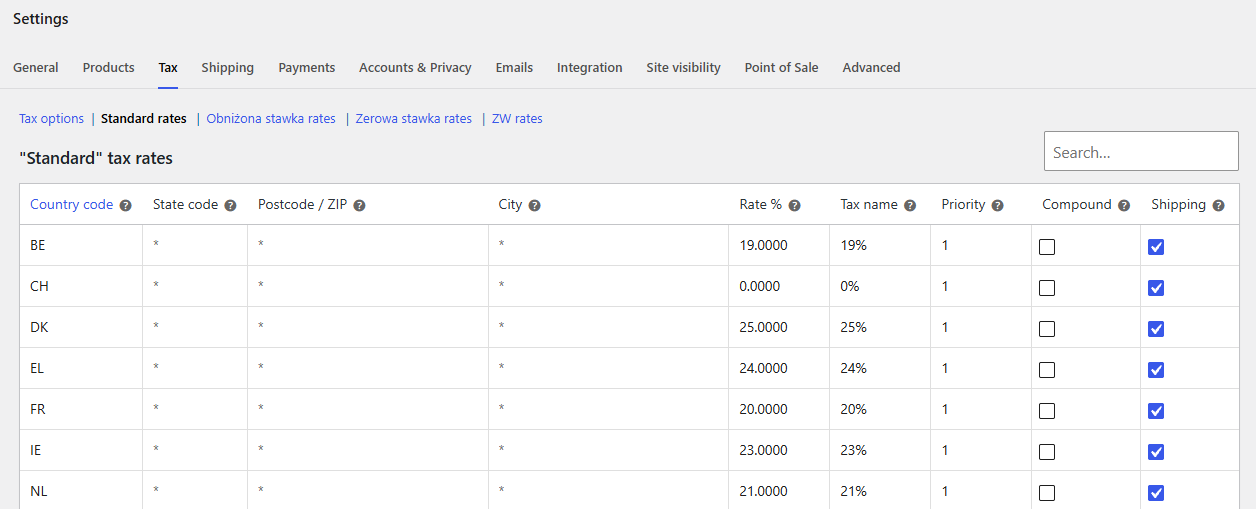Select Standard rates section

pos(144,119)
